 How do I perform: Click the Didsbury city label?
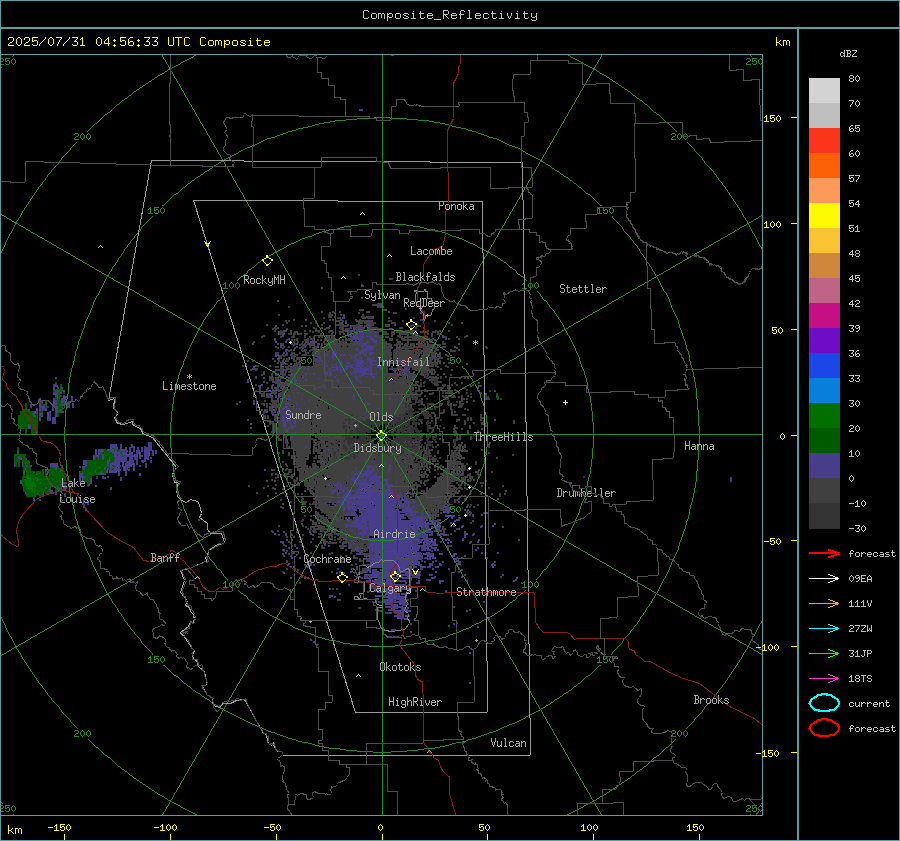[377, 448]
